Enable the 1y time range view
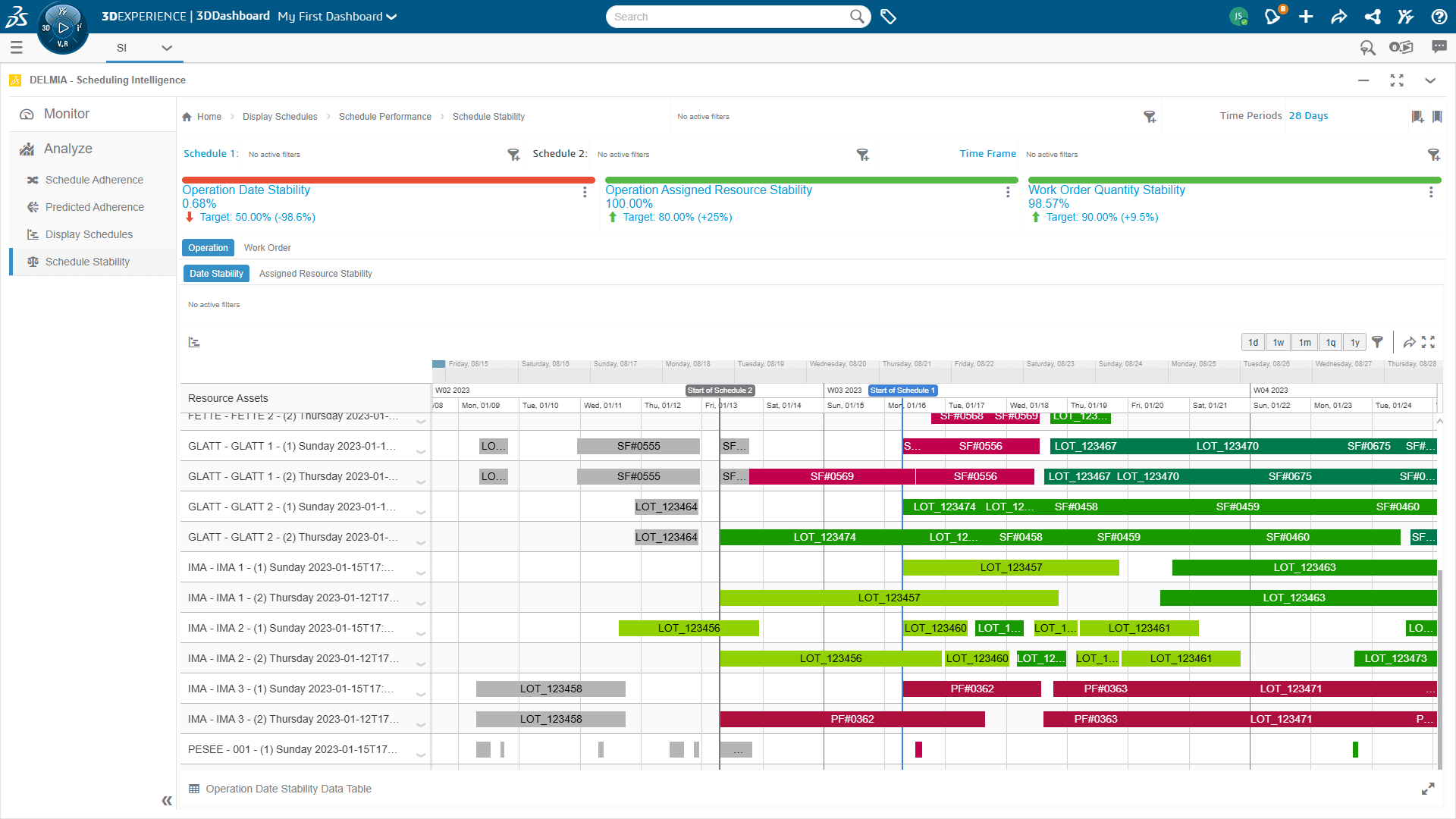Image resolution: width=1456 pixels, height=819 pixels. (x=1354, y=342)
